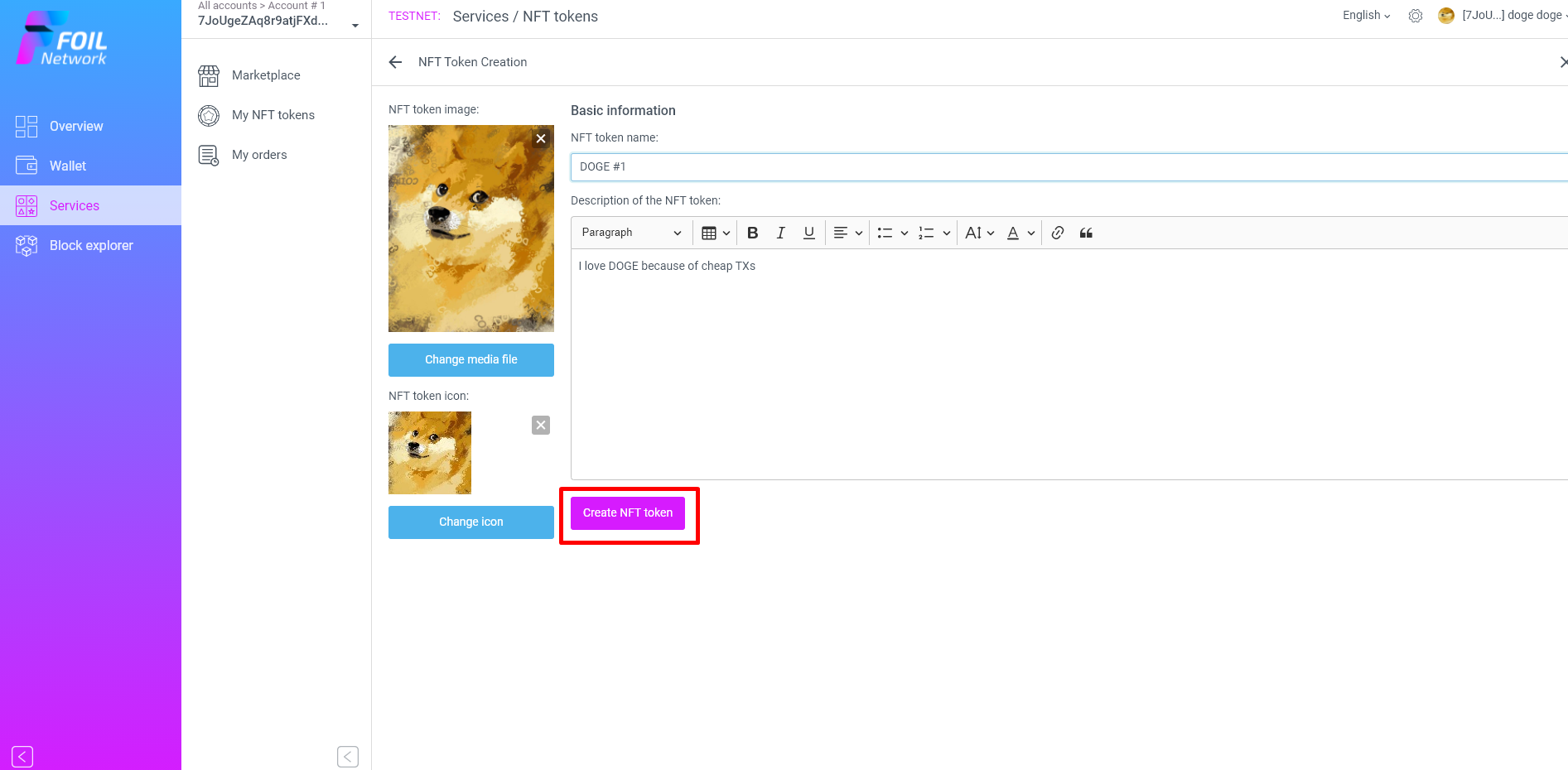Open My orders page
1568x770 pixels.
259,155
